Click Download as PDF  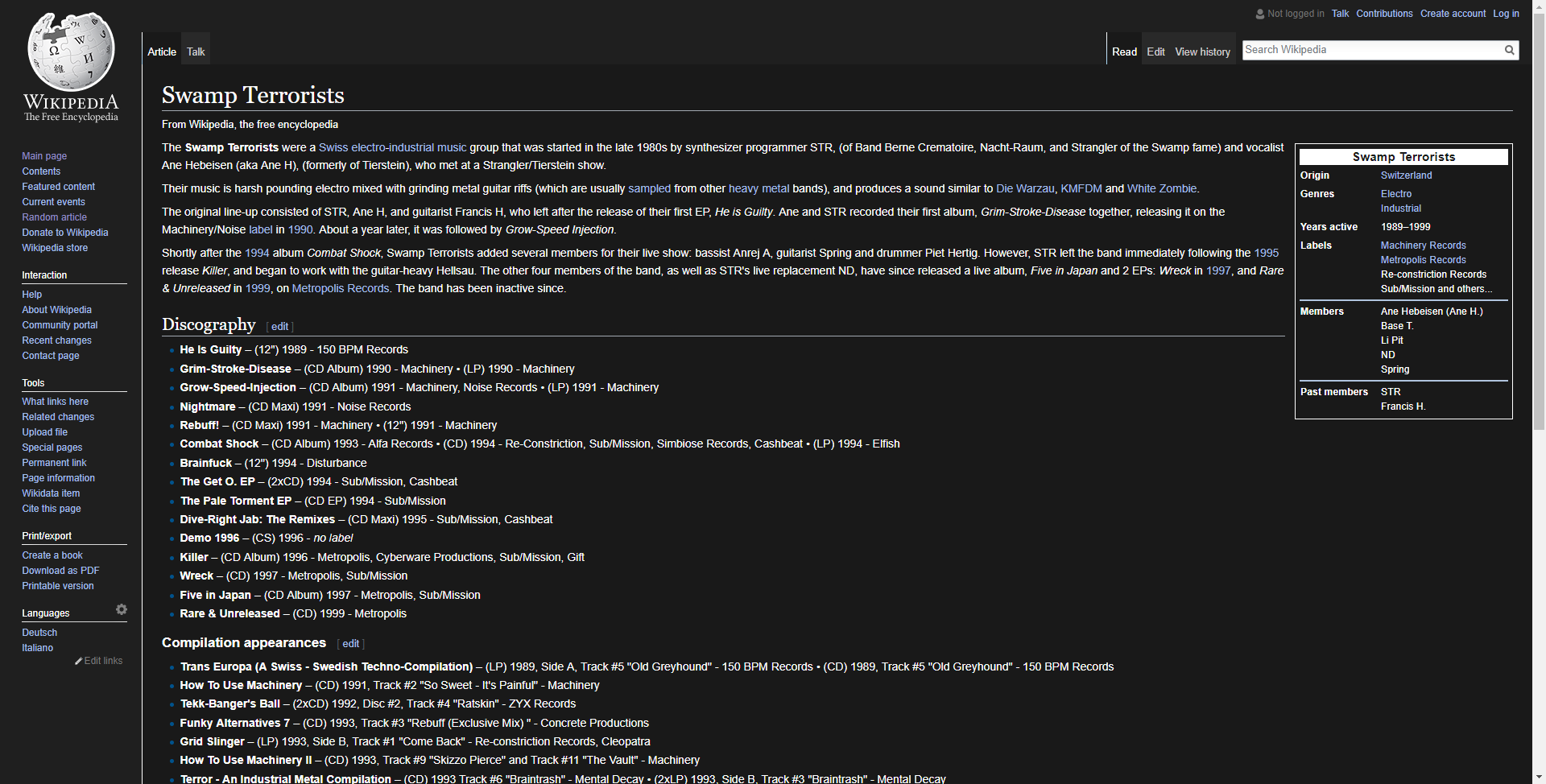60,571
